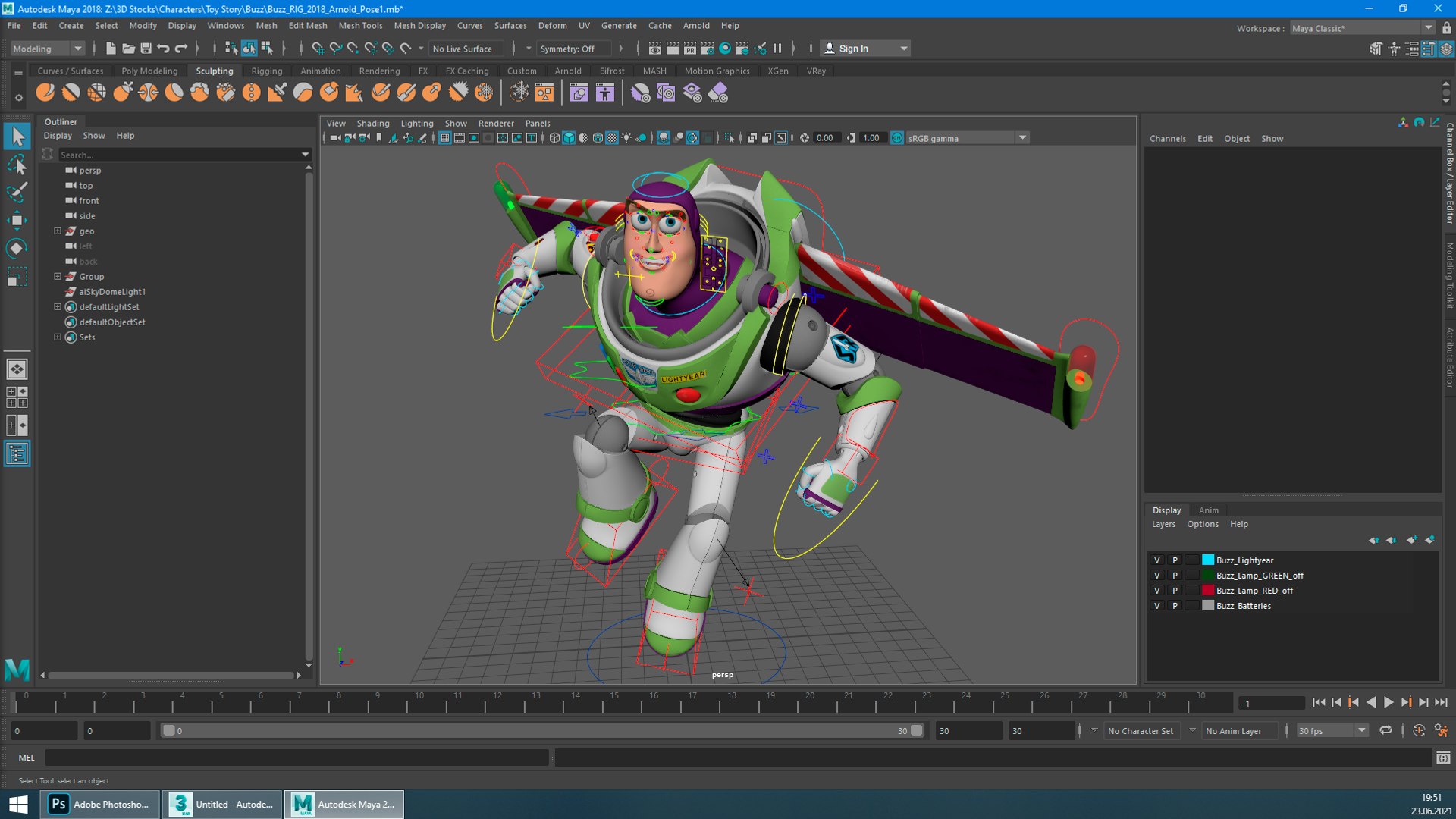Click red color swatch of Buzz_Lamp_RED_off layer
This screenshot has width=1456, height=819.
coord(1208,591)
